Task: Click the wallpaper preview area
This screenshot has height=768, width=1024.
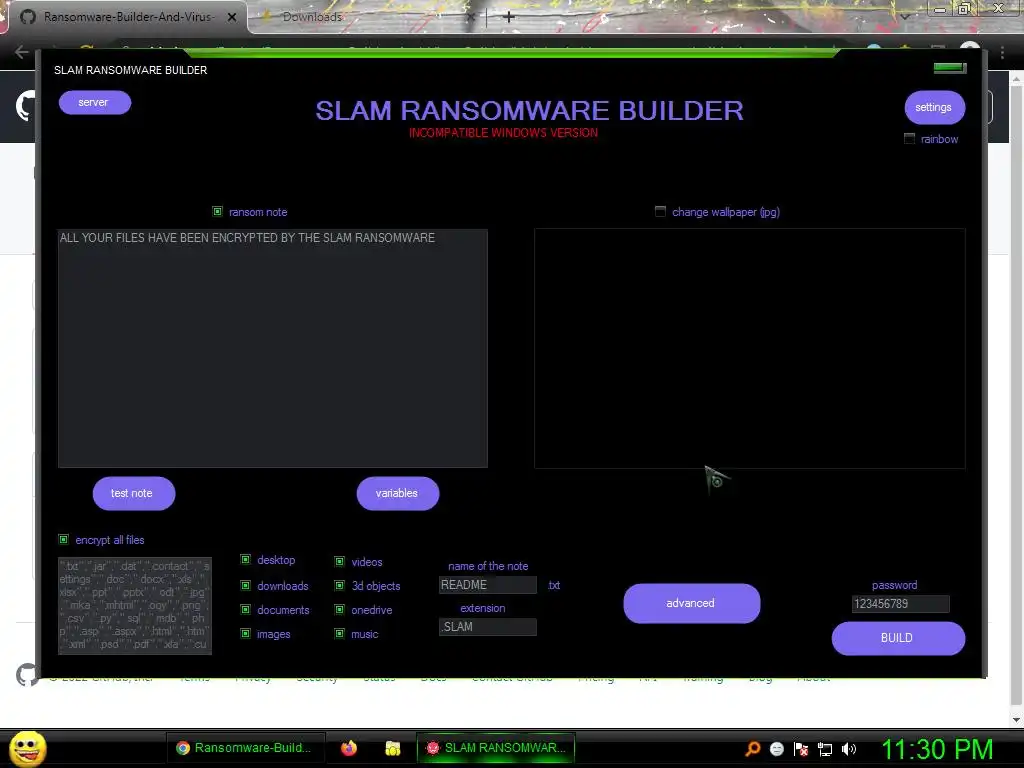Action: pos(750,348)
